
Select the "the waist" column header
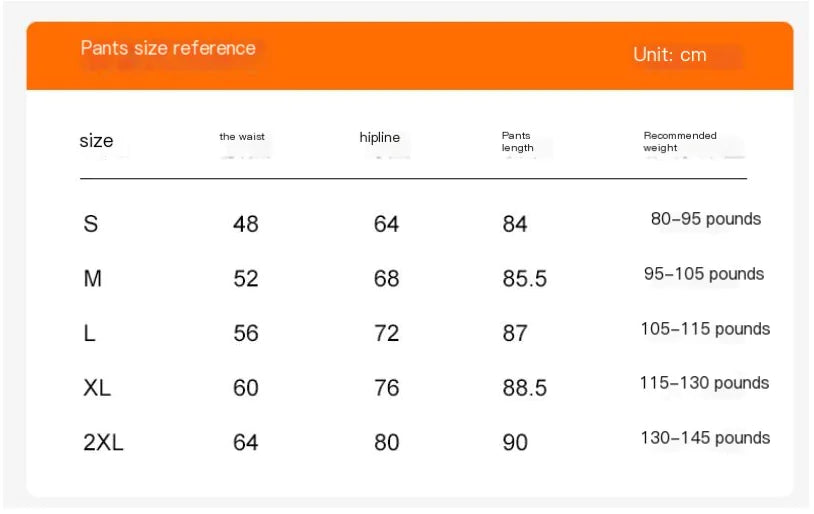(x=242, y=137)
